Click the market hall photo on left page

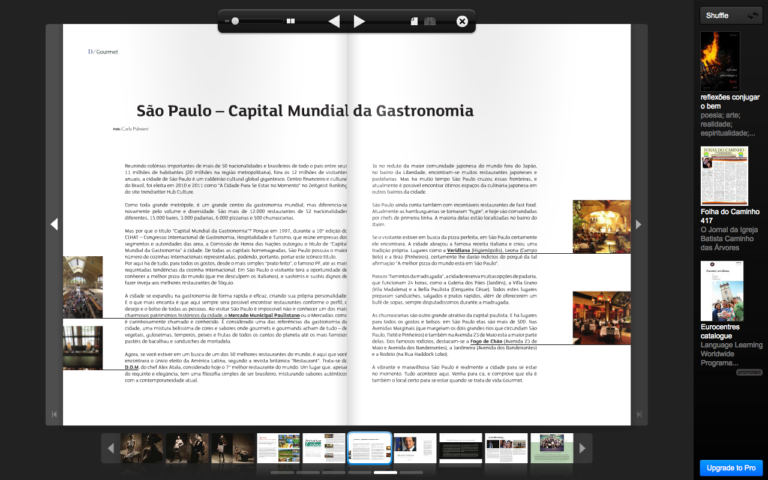(83, 287)
